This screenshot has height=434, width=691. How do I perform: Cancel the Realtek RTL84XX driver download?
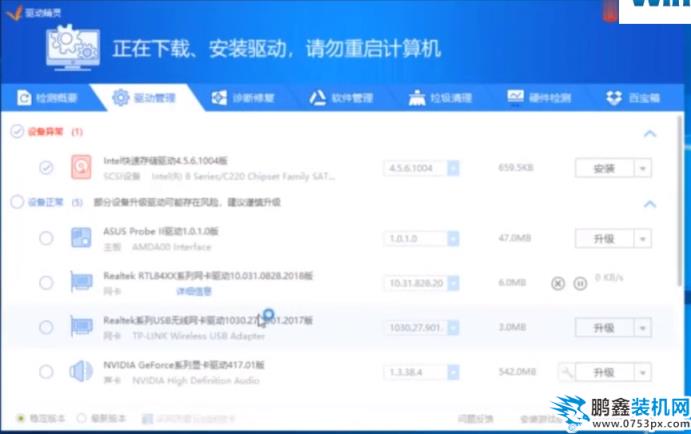tap(558, 283)
